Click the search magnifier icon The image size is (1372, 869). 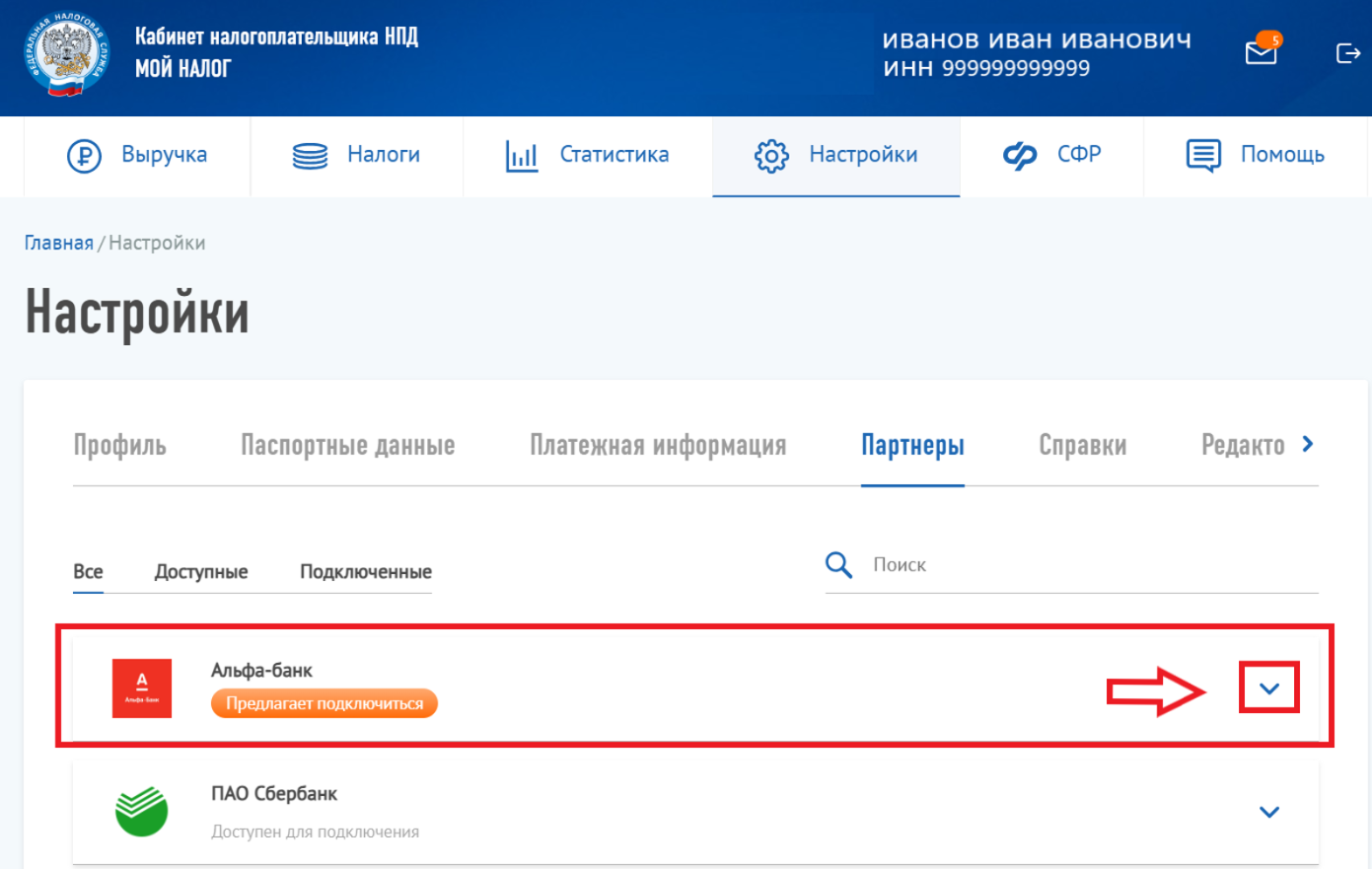point(838,565)
